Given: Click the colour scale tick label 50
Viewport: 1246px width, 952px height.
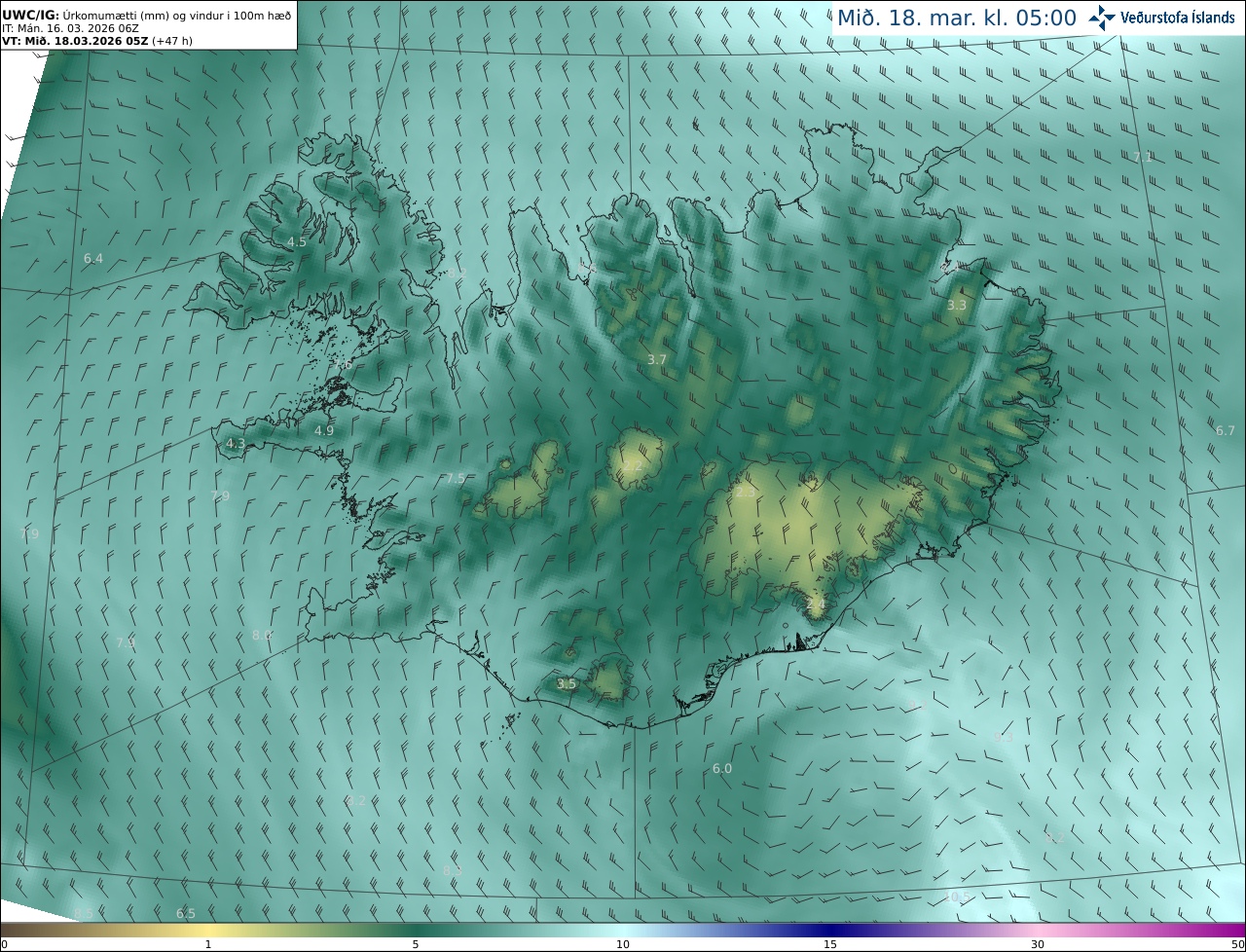Looking at the screenshot, I should [x=1237, y=944].
